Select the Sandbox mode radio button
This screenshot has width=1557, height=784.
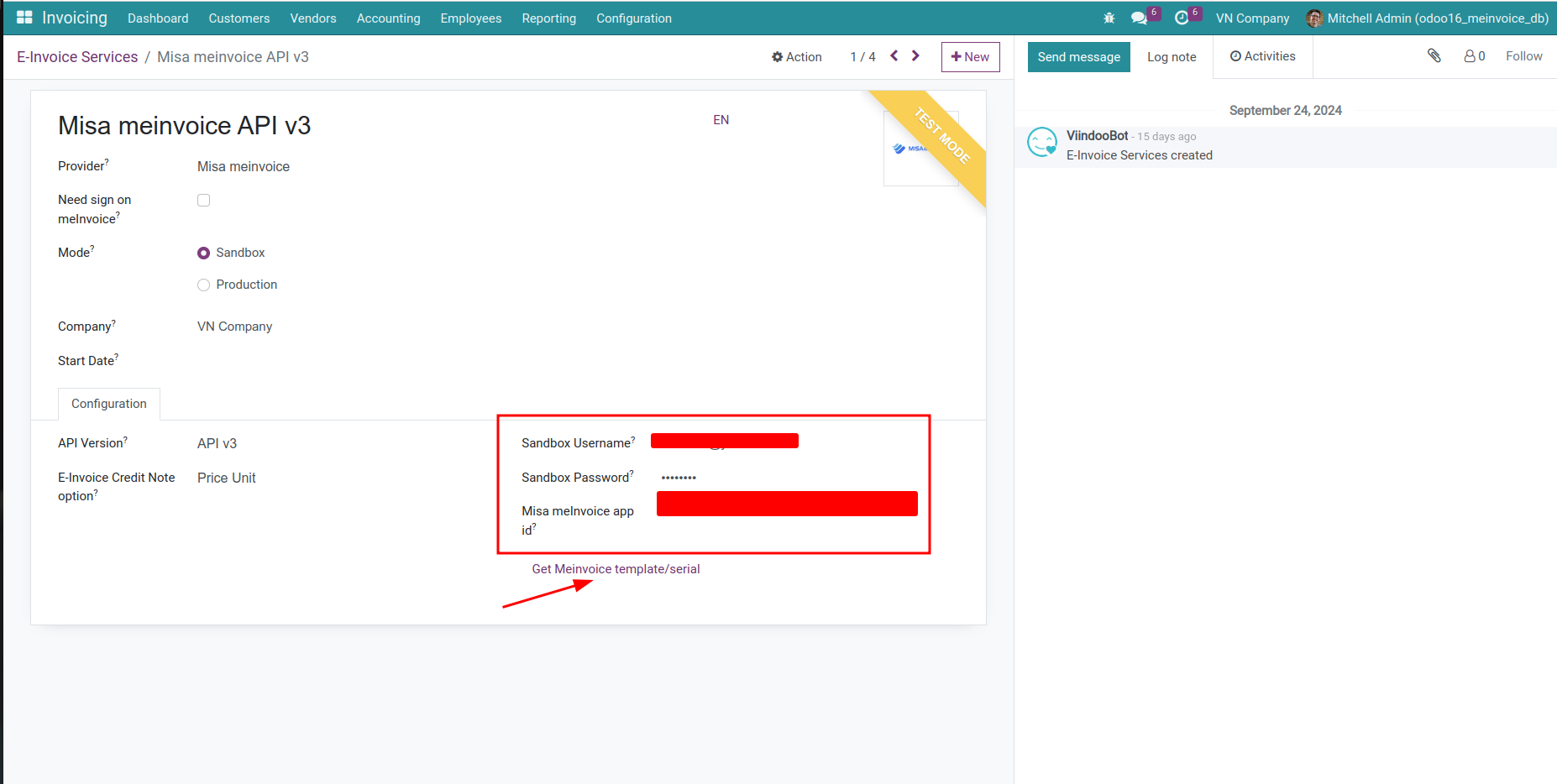(x=203, y=252)
